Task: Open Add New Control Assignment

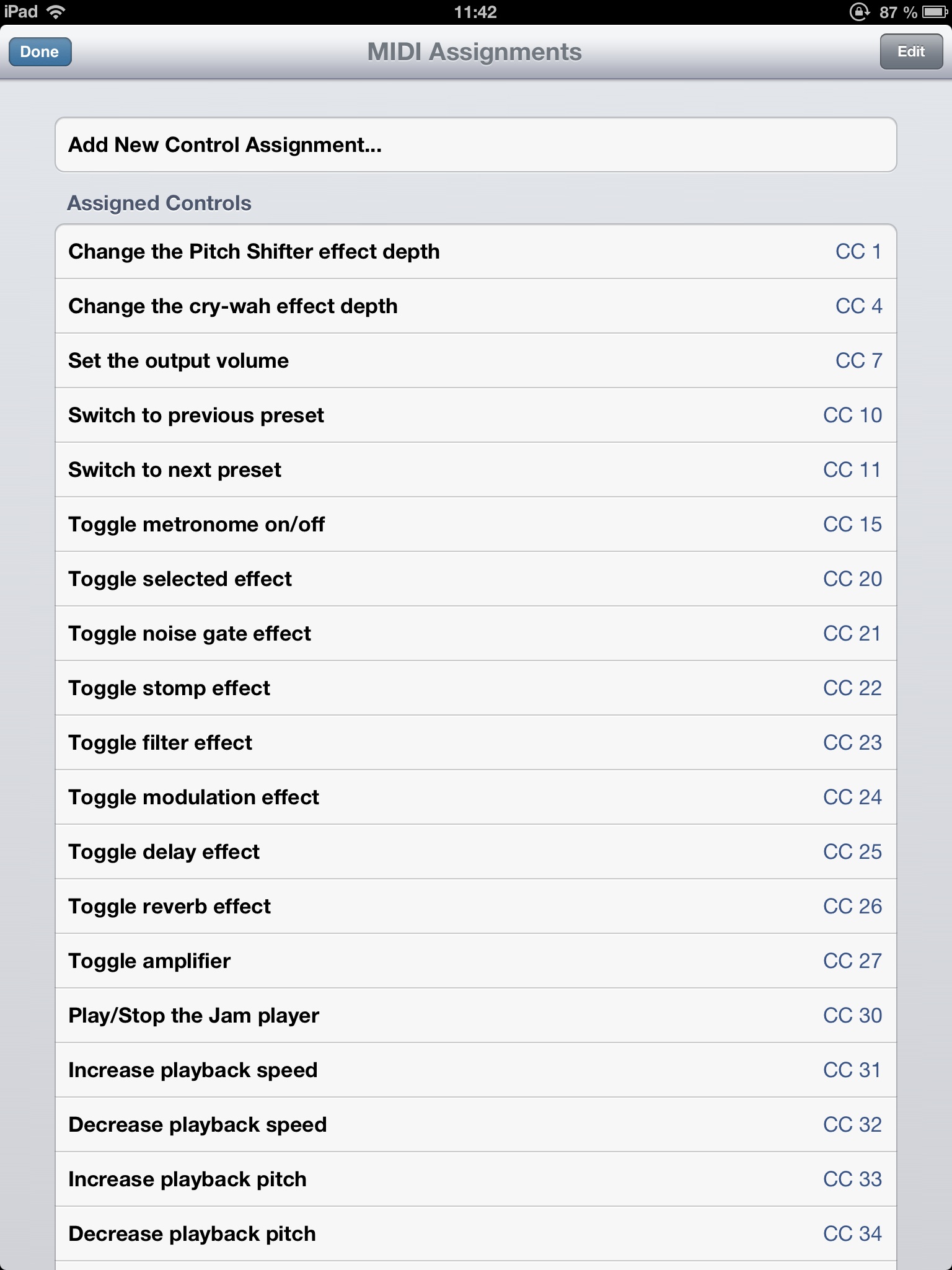Action: pyautogui.click(x=475, y=144)
